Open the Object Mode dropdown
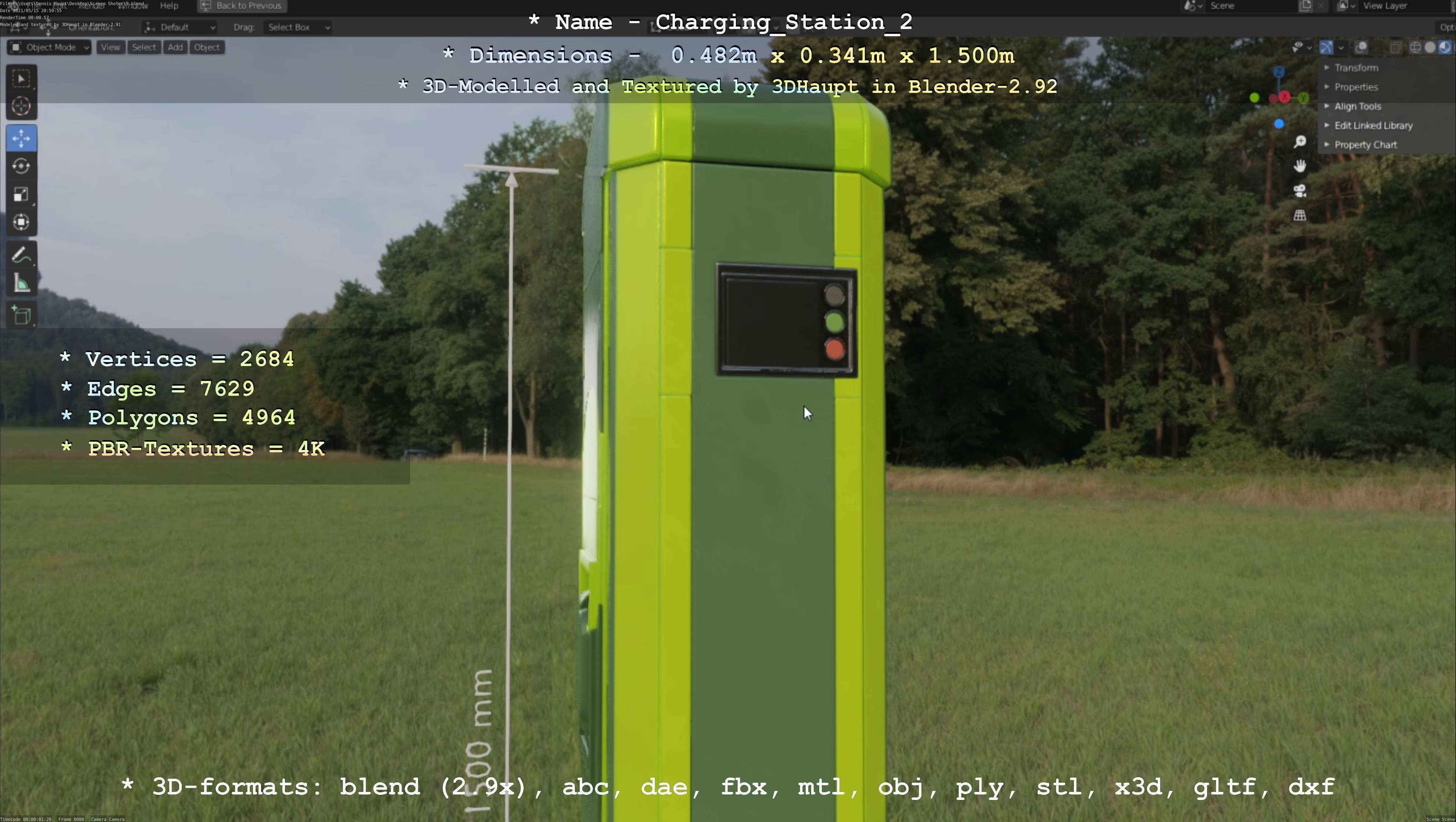This screenshot has width=1456, height=822. click(49, 47)
